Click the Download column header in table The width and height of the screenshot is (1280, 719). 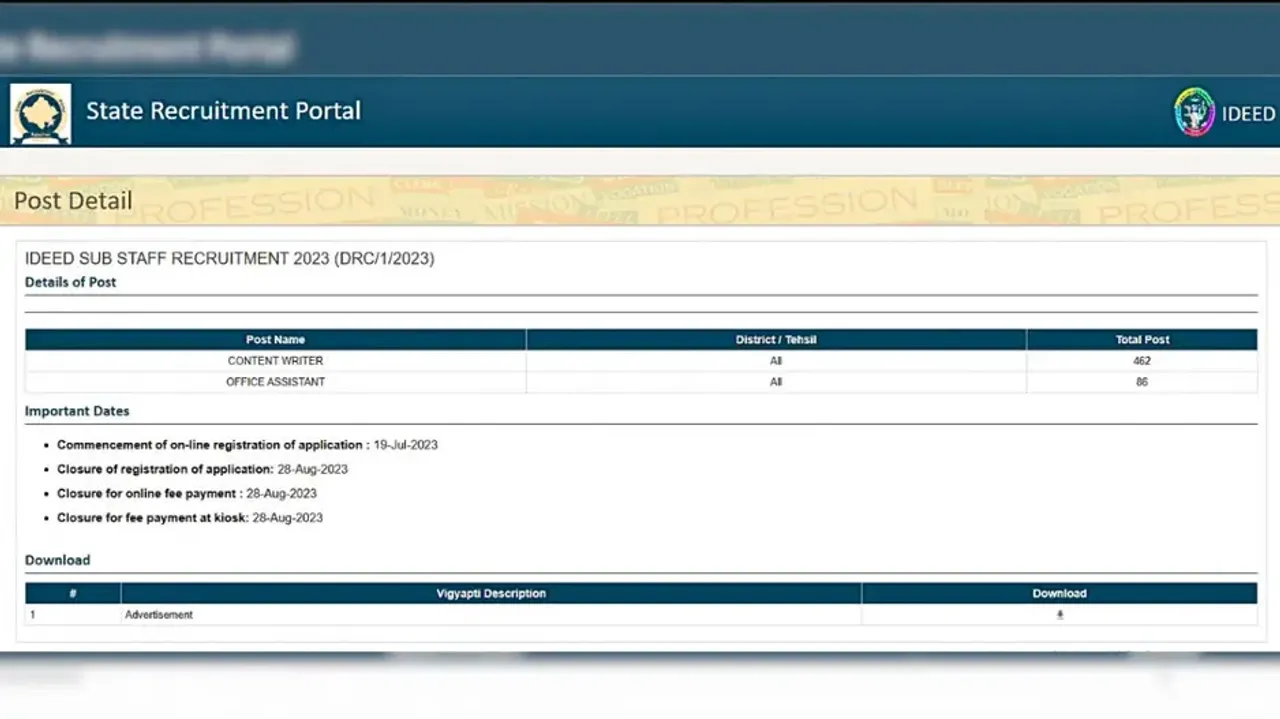coord(1059,594)
